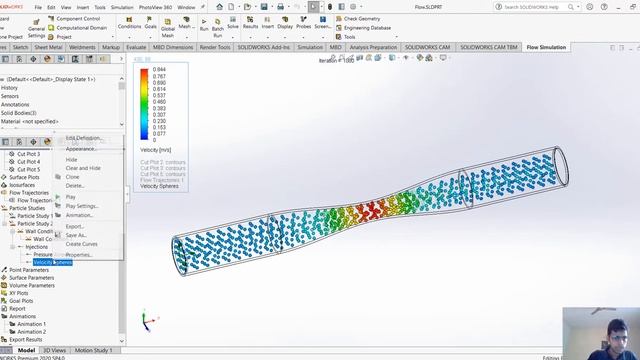Click the New document icon

point(231,7)
